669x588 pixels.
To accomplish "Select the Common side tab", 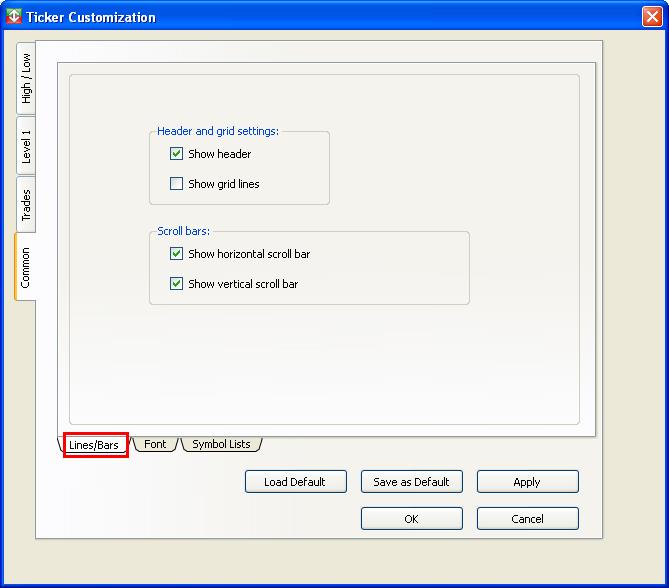I will coord(26,267).
